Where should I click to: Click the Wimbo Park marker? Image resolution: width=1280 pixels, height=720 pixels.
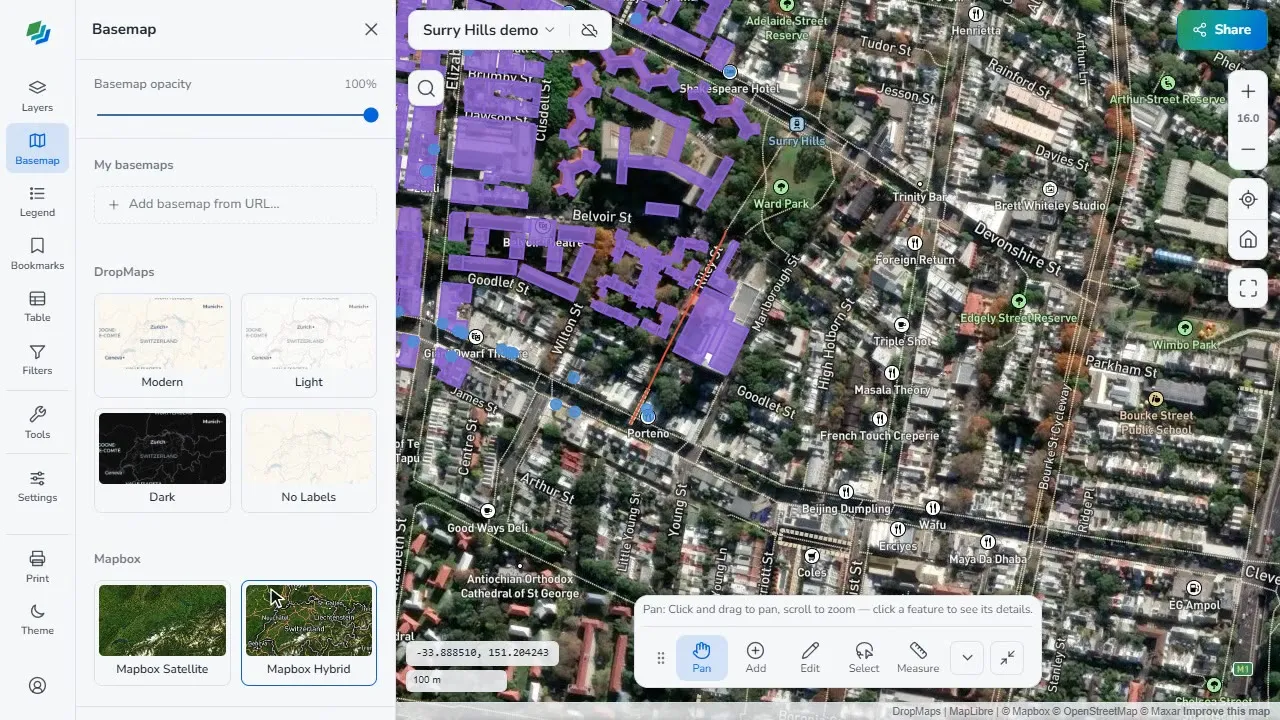pyautogui.click(x=1185, y=328)
